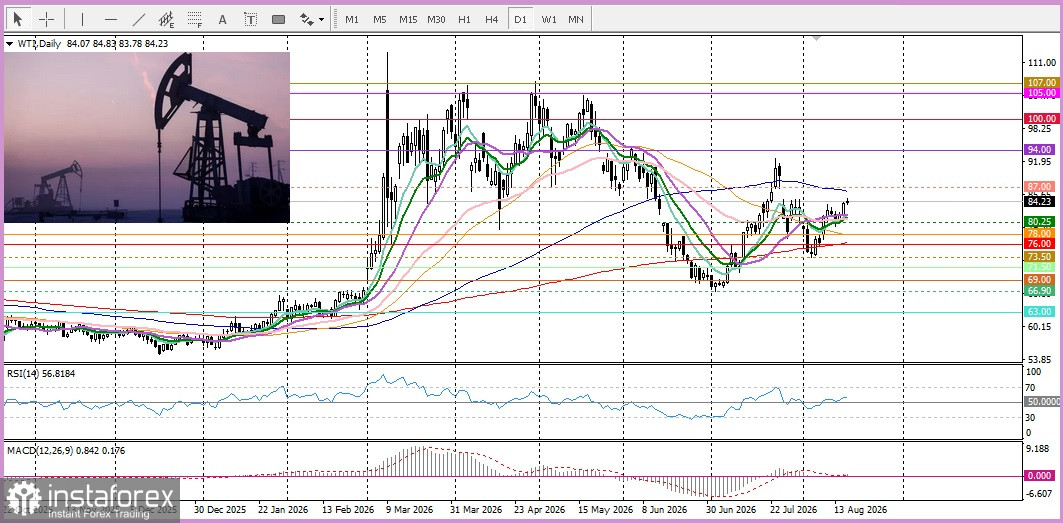This screenshot has height=523, width=1063.
Task: Click the 8 Jun 2026 date label
Action: pyautogui.click(x=664, y=509)
